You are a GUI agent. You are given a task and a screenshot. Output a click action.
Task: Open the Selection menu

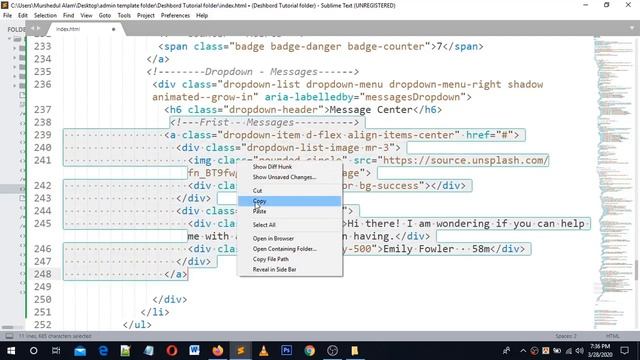tap(45, 16)
